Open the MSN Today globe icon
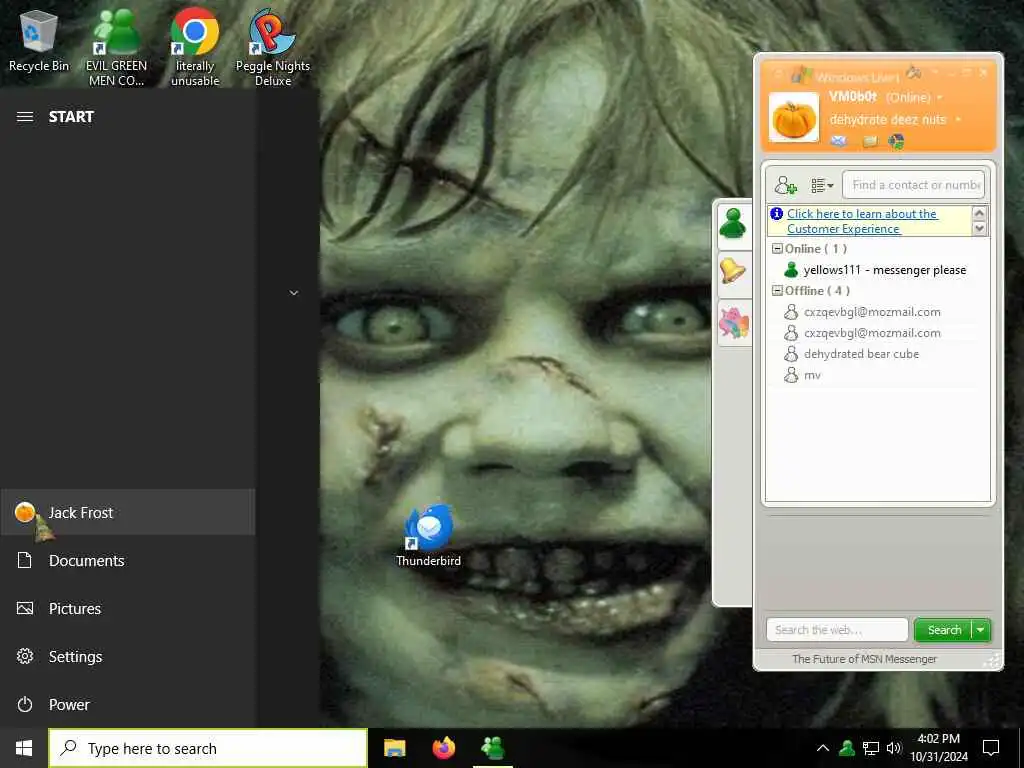1024x768 pixels. 897,141
